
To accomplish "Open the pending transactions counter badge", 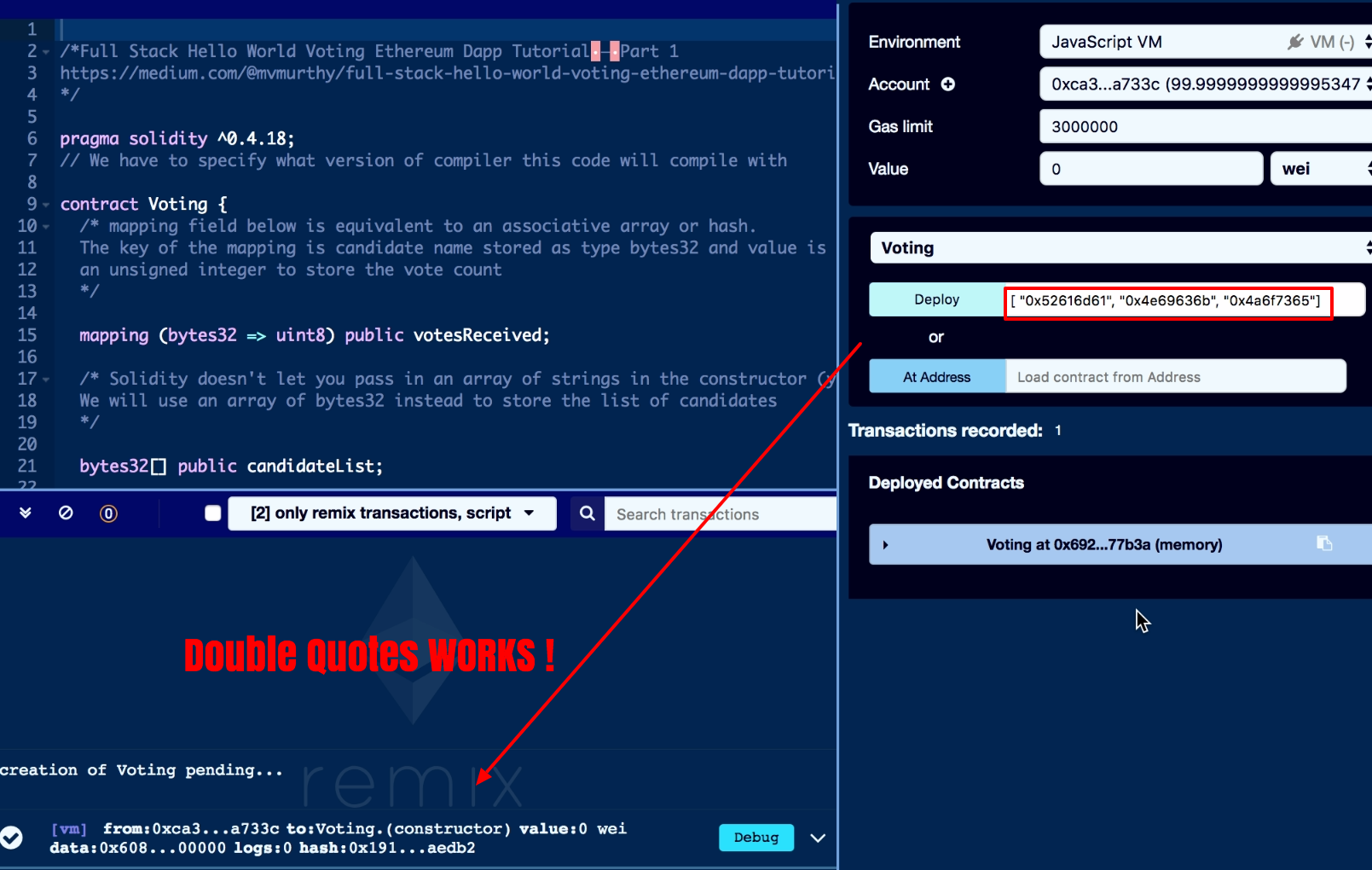I will tap(107, 513).
